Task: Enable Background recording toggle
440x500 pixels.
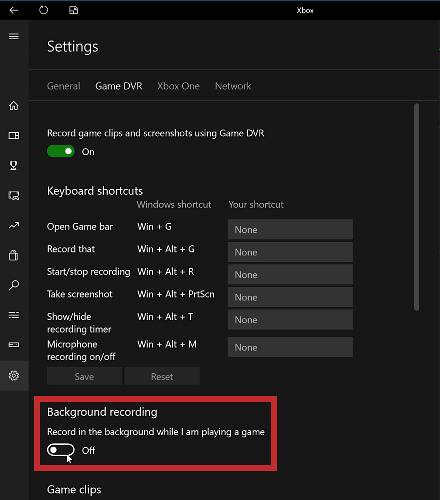Action: (61, 450)
